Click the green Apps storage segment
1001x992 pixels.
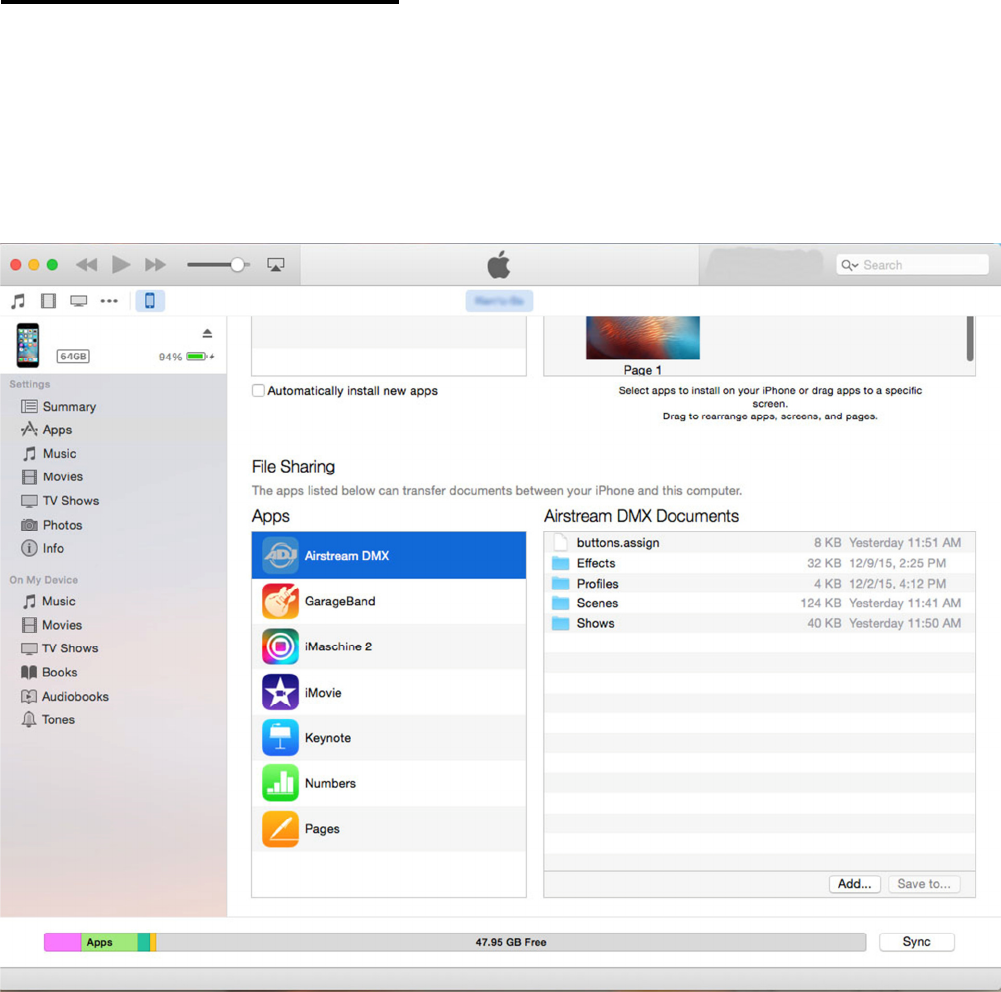(x=109, y=942)
